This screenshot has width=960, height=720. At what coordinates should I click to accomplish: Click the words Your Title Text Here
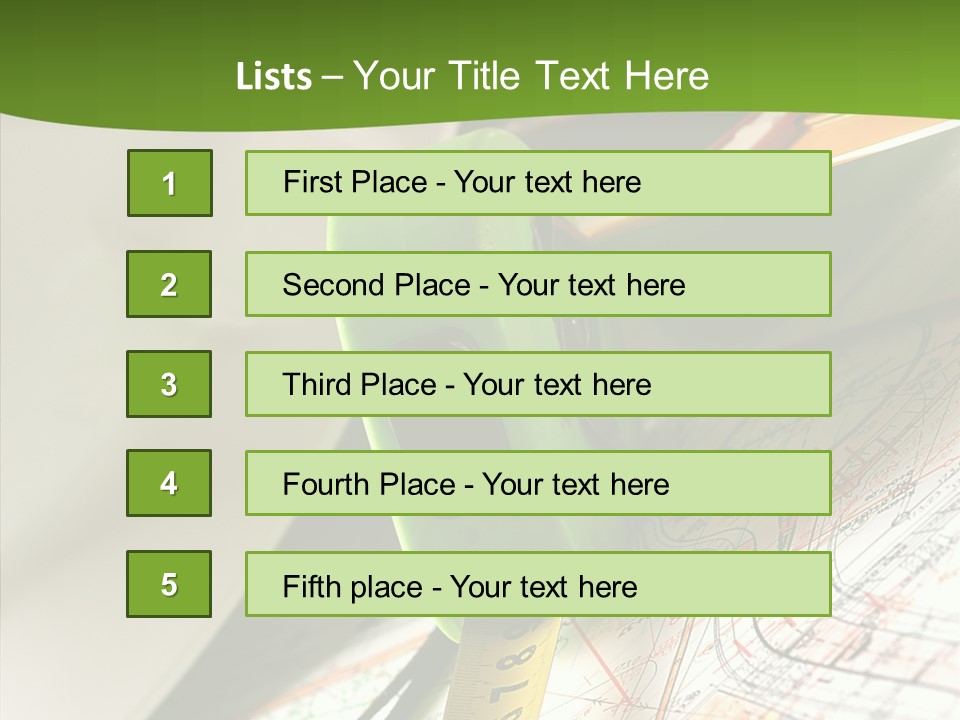531,76
